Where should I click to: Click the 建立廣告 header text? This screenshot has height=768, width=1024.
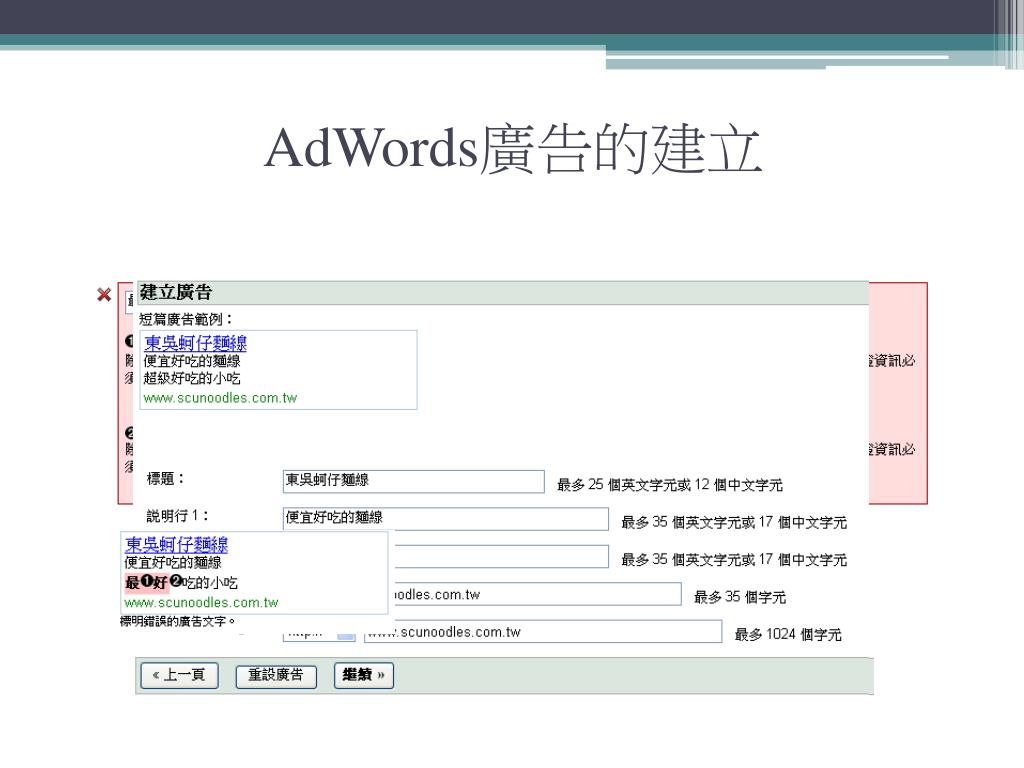176,292
